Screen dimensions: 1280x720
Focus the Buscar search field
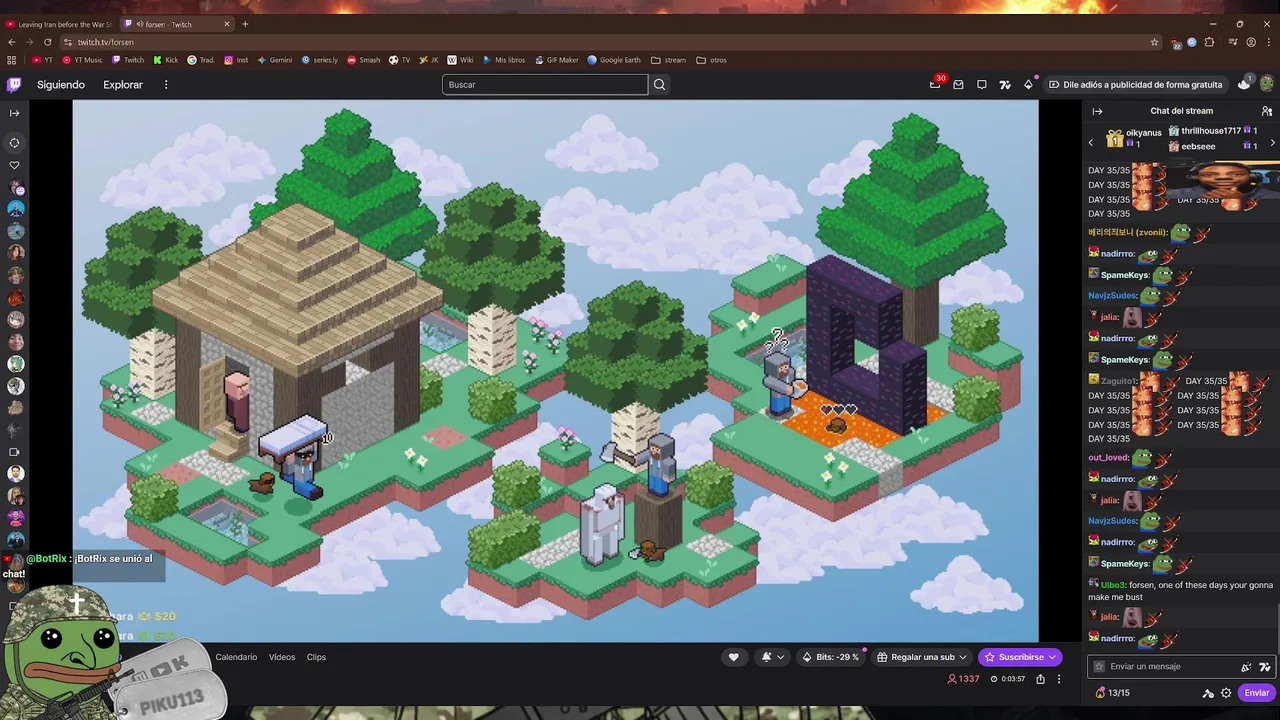[x=545, y=85]
